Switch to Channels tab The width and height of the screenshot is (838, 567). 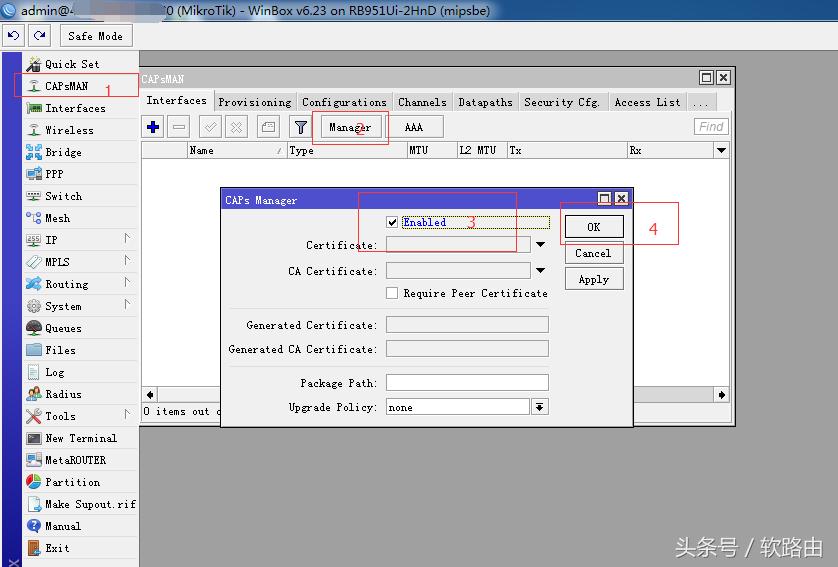pos(422,102)
